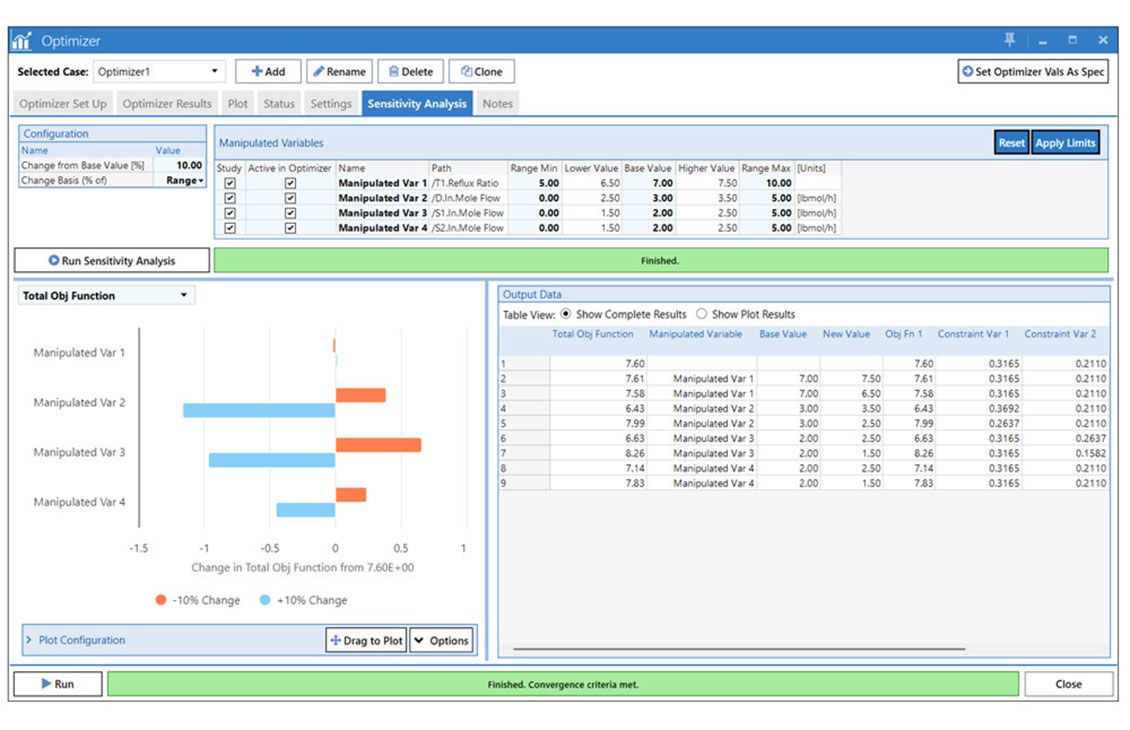1130x730 pixels.
Task: Click the Delete icon for the current case
Action: coord(394,71)
